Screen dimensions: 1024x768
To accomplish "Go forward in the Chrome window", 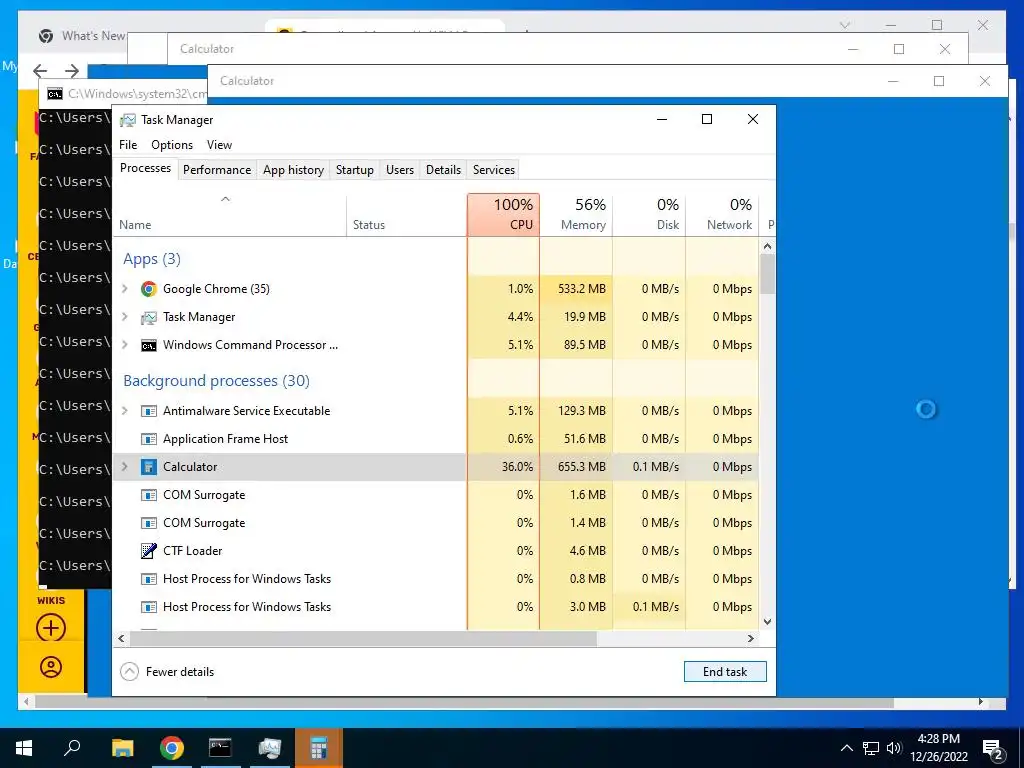I will point(72,71).
